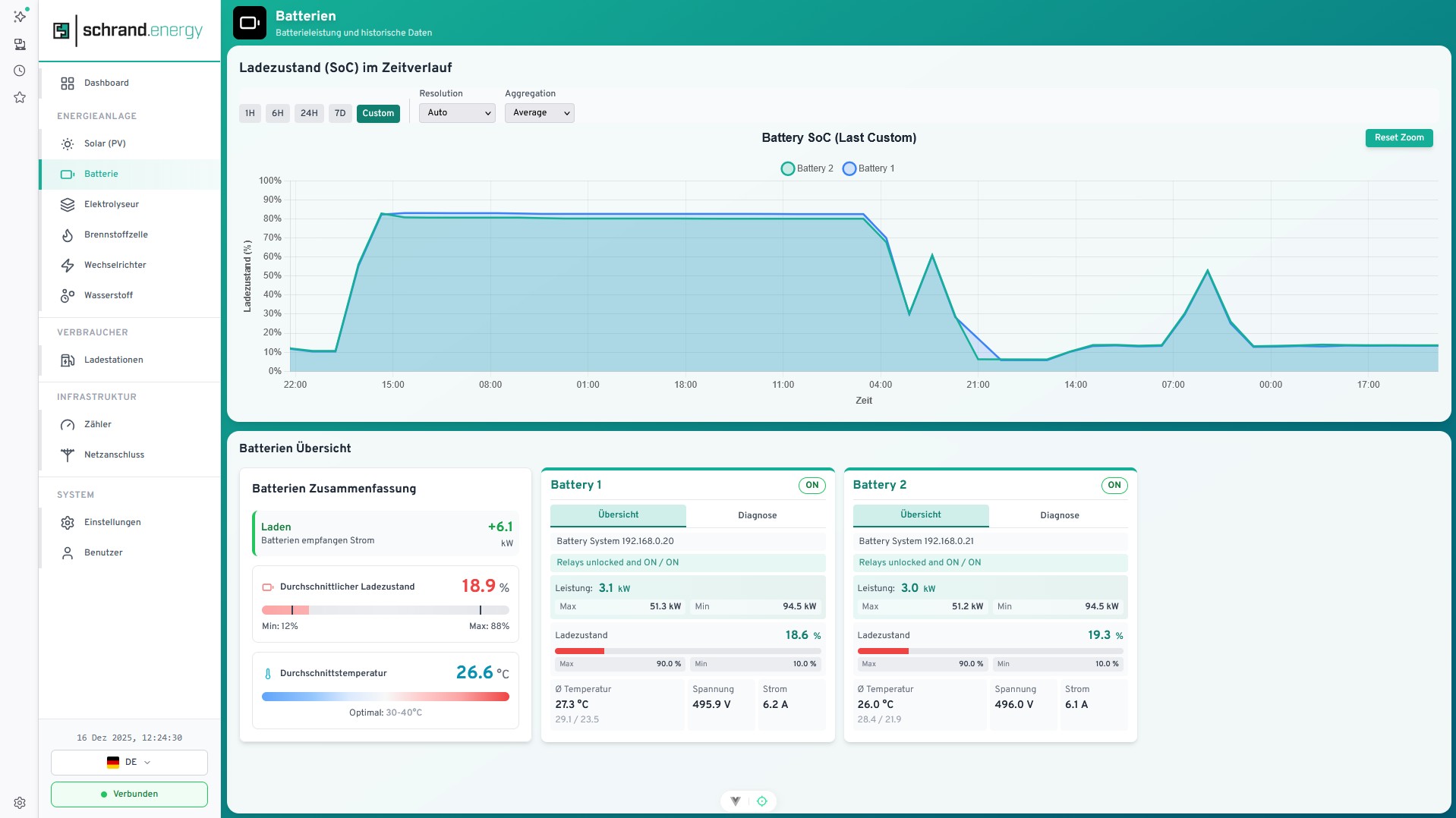1456x818 pixels.
Task: Click the Reset Zoom button
Action: [1398, 137]
